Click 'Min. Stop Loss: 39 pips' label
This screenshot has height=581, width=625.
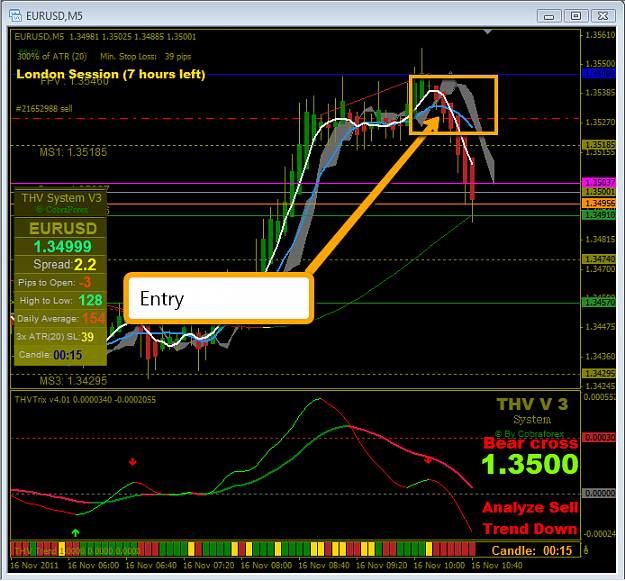[145, 57]
